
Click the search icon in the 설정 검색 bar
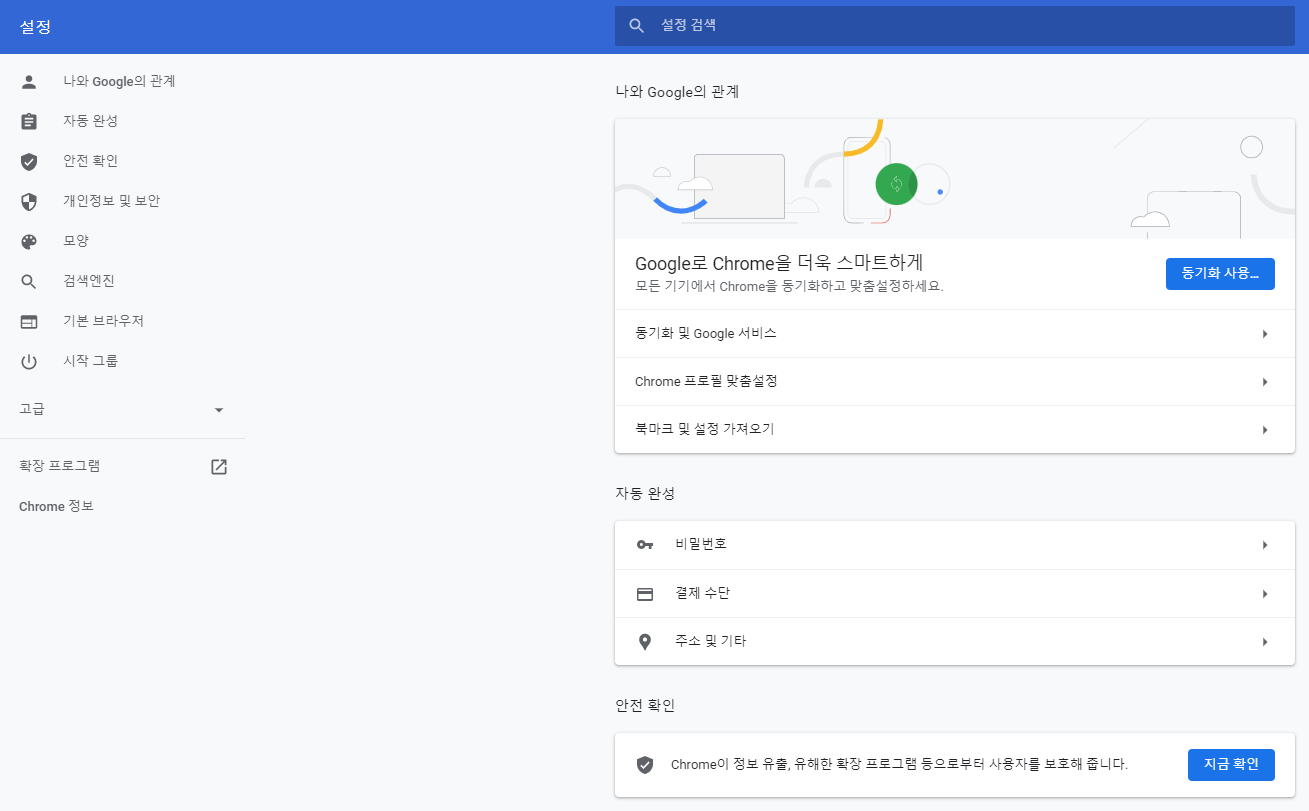(x=636, y=26)
